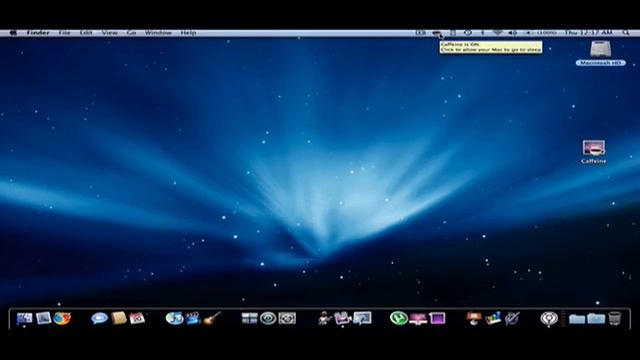This screenshot has height=360, width=640.
Task: Open the round eye icon in Dock
Action: pyautogui.click(x=268, y=318)
